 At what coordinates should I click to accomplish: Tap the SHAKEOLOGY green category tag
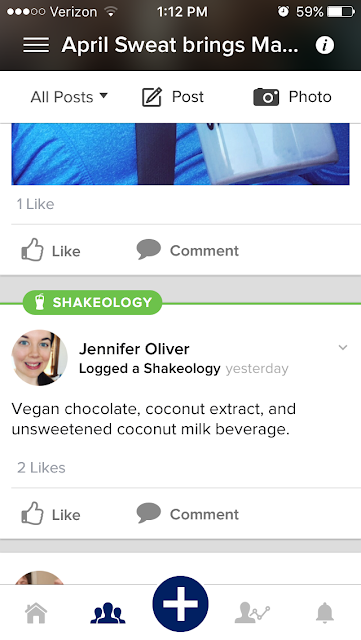click(92, 302)
